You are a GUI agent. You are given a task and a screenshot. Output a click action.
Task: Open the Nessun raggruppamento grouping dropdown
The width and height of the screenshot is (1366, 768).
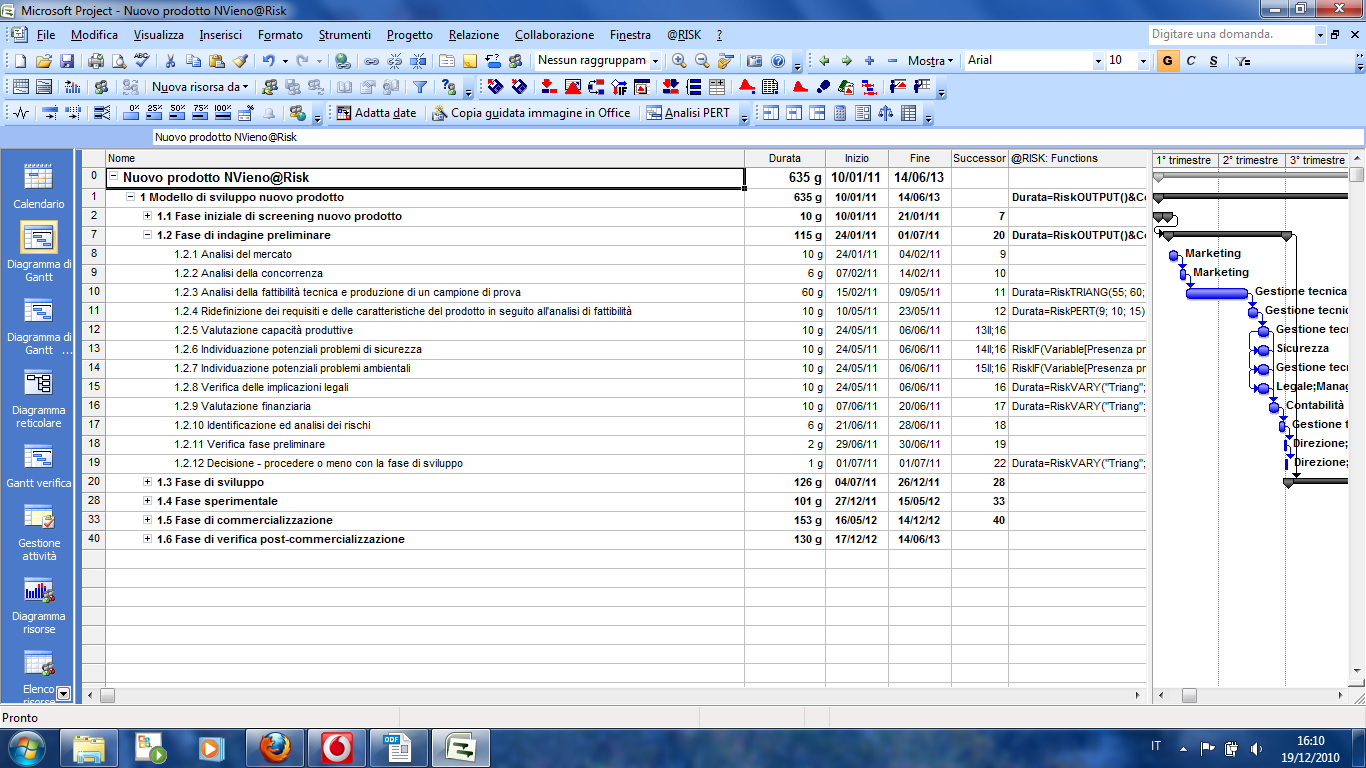click(x=655, y=61)
